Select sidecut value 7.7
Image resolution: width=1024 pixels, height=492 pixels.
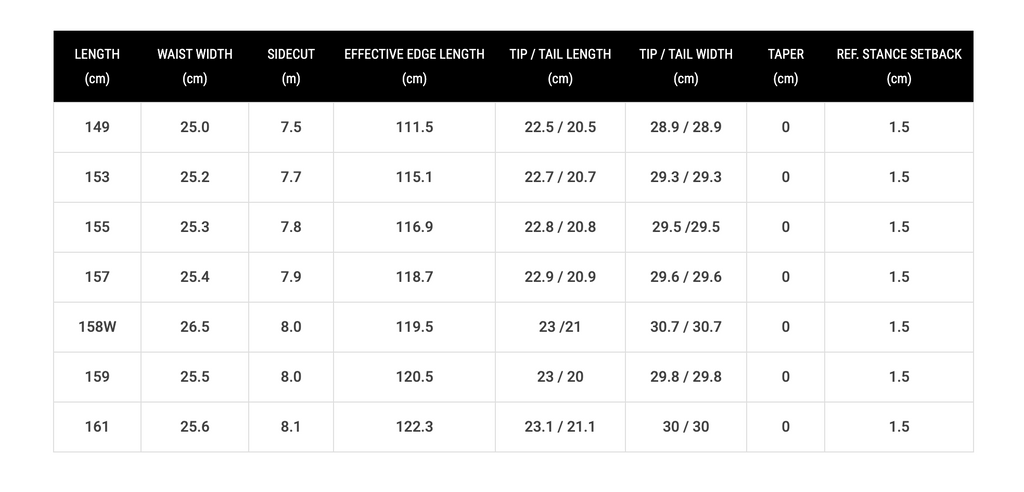point(291,177)
